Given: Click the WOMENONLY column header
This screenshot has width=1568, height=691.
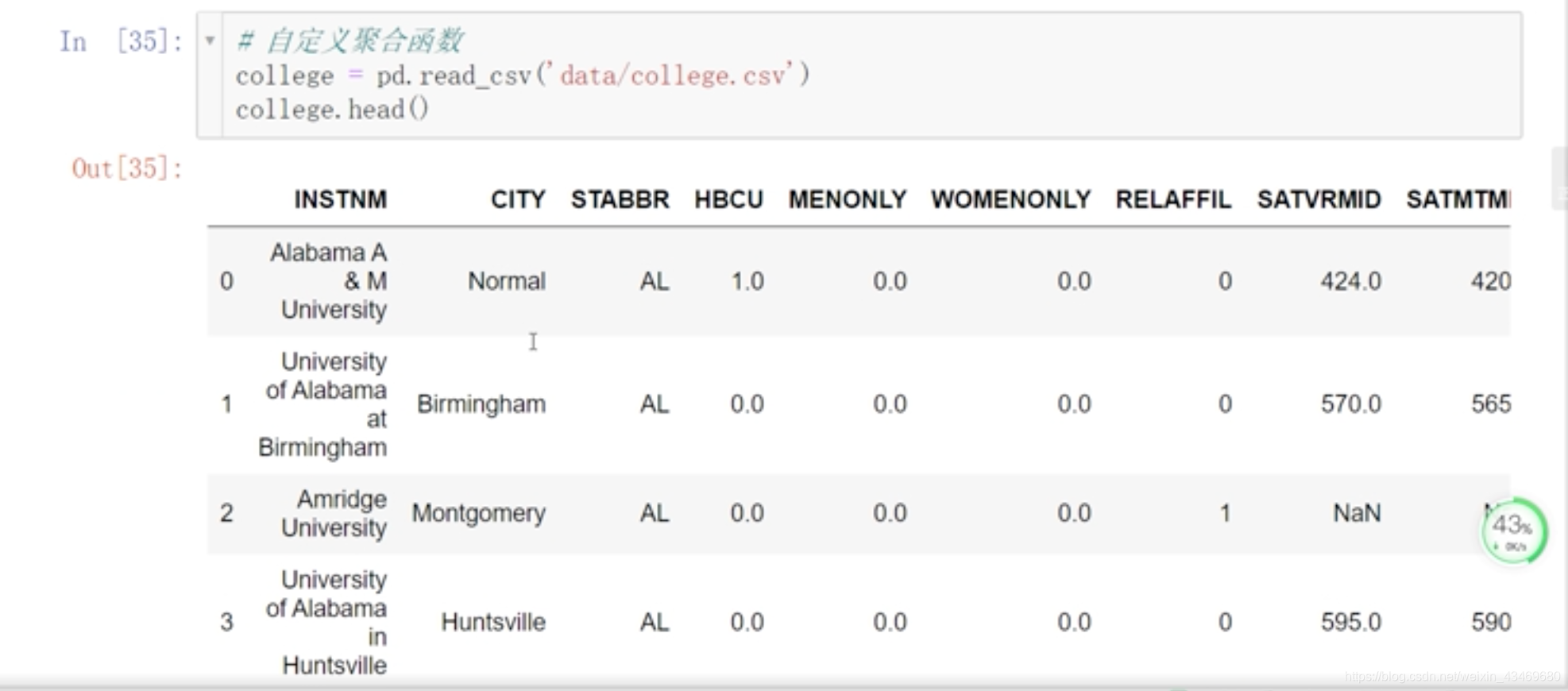Looking at the screenshot, I should pos(1010,199).
